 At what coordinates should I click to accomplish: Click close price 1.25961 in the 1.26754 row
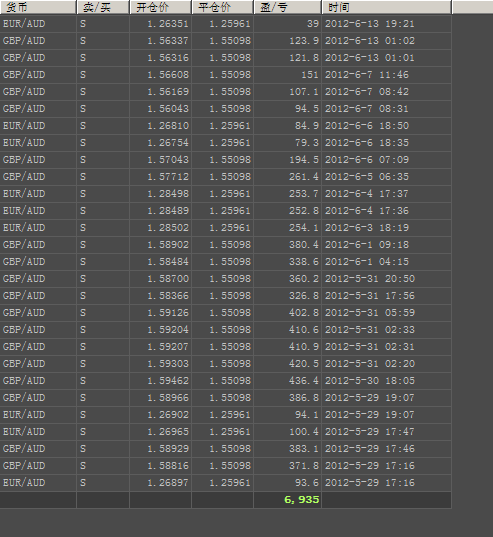pyautogui.click(x=230, y=143)
